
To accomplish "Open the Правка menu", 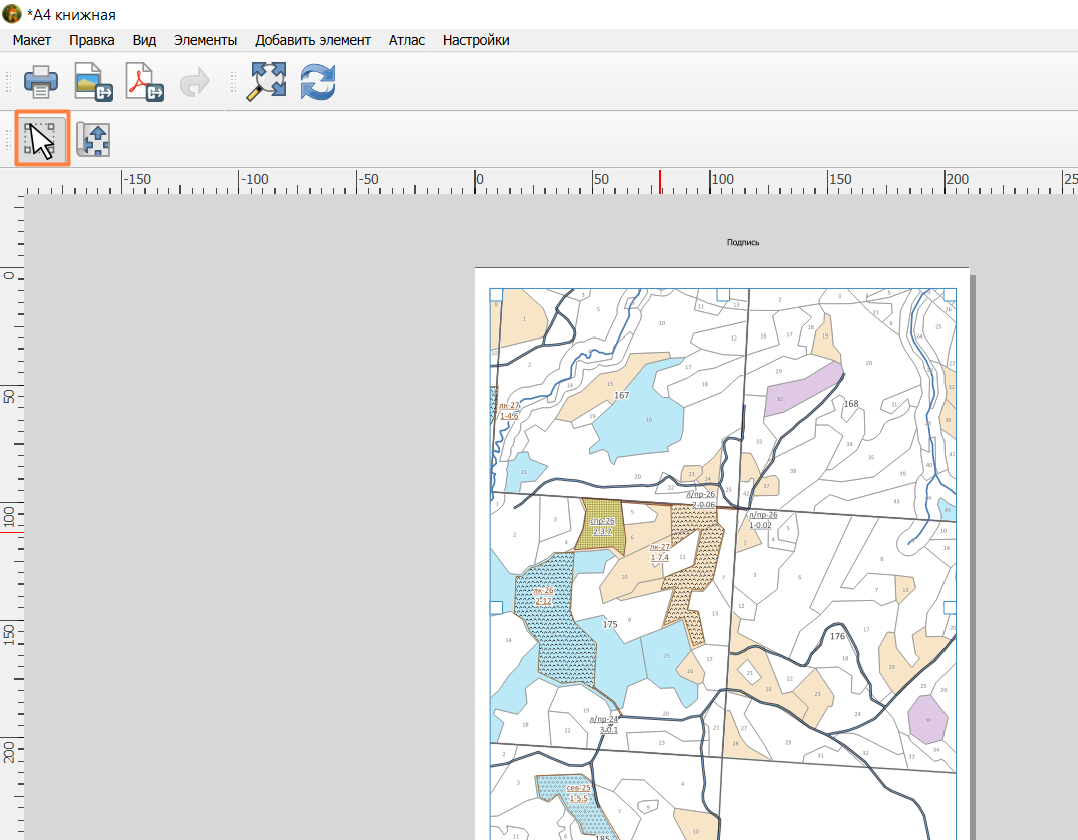I will (91, 40).
